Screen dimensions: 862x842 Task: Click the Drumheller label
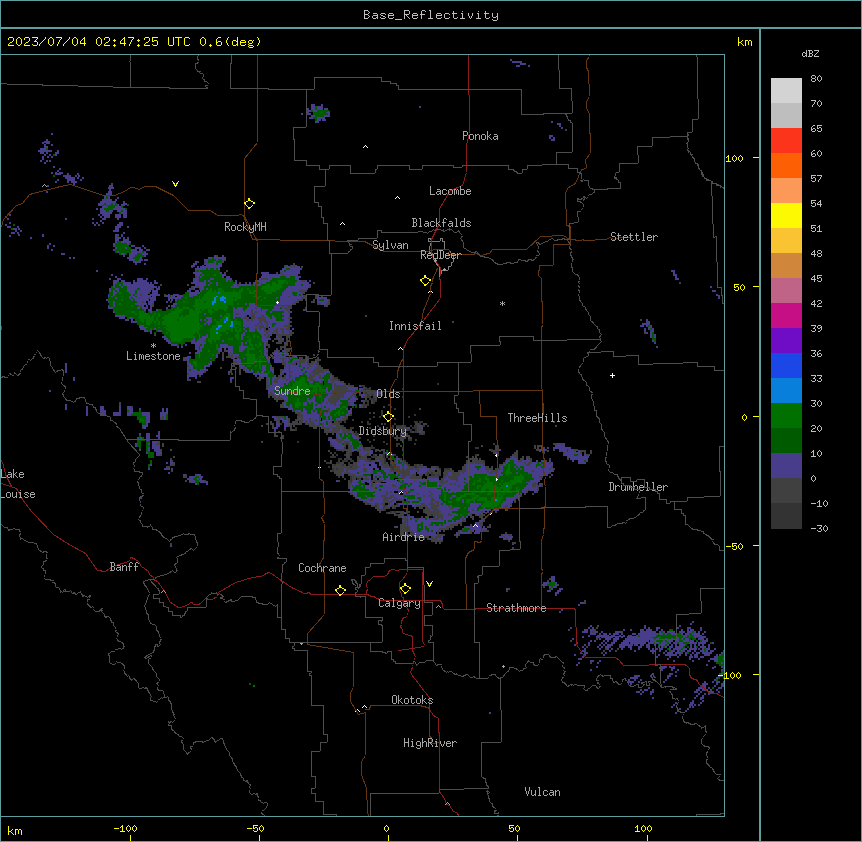[x=638, y=487]
